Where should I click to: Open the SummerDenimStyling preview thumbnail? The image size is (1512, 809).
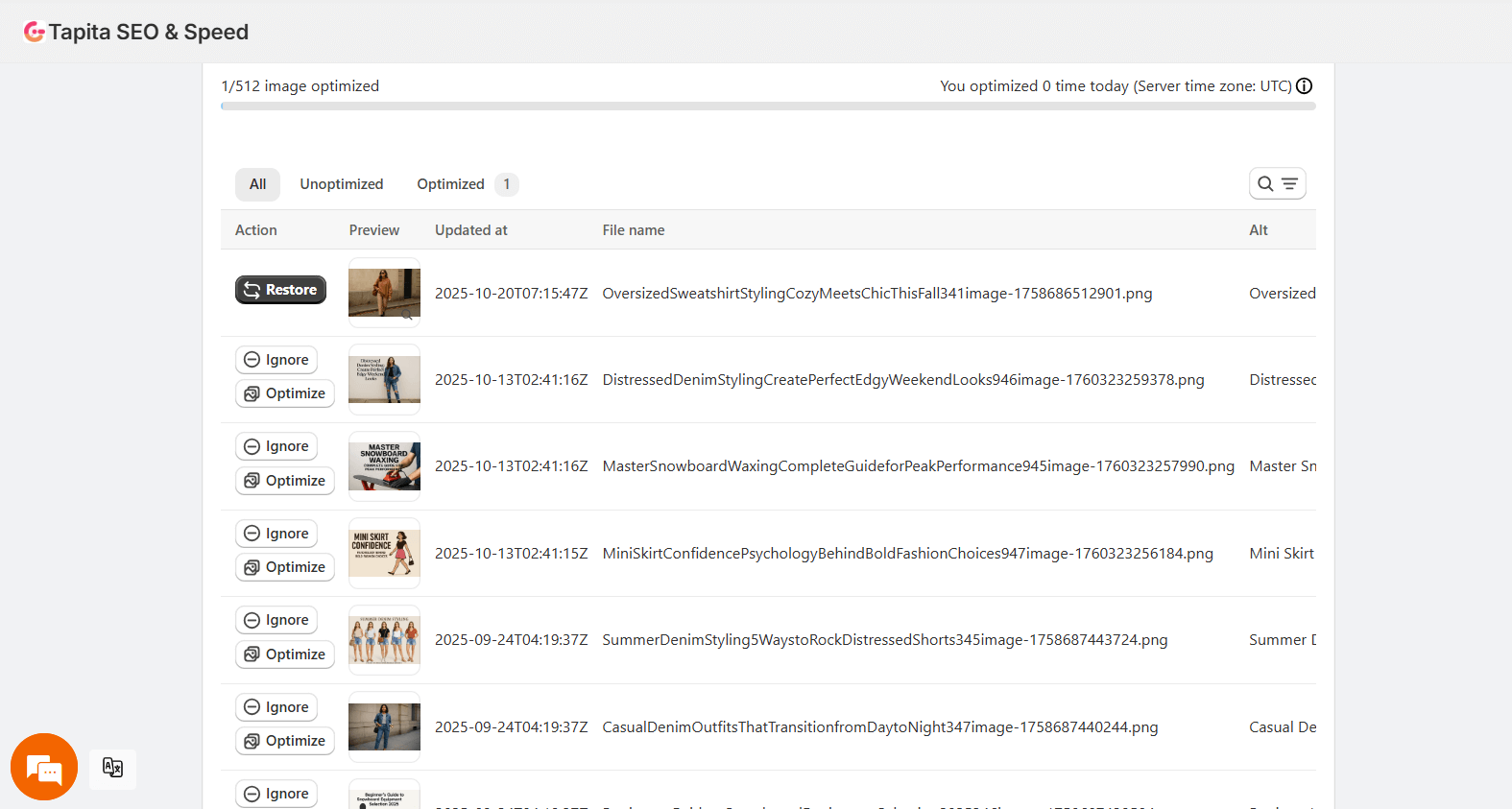[x=384, y=640]
